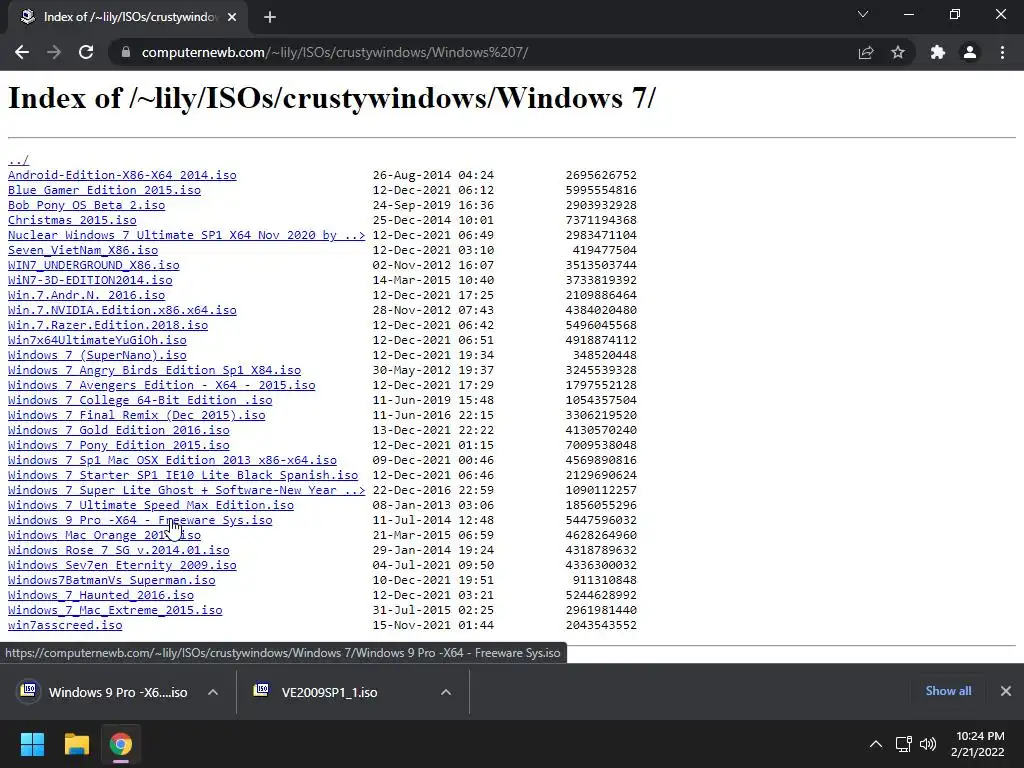The image size is (1024, 768).
Task: Download Blue_Gamer_Edition_2015.iso
Action: 104,190
